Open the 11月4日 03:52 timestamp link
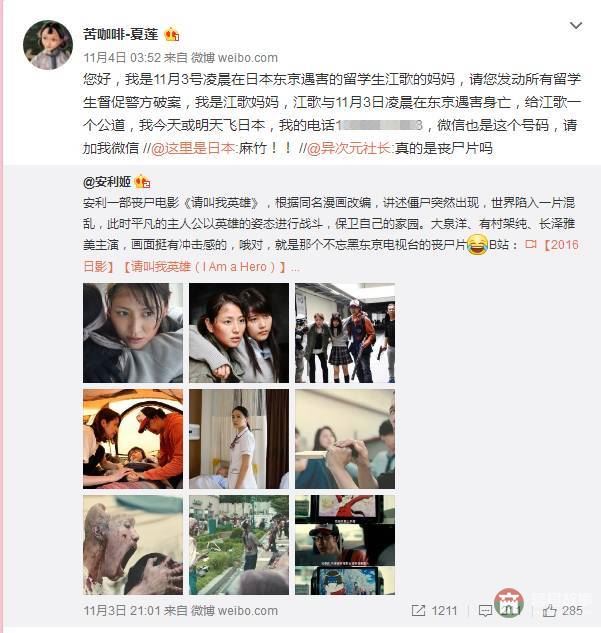Viewport: 601px width, 633px height. (122, 58)
